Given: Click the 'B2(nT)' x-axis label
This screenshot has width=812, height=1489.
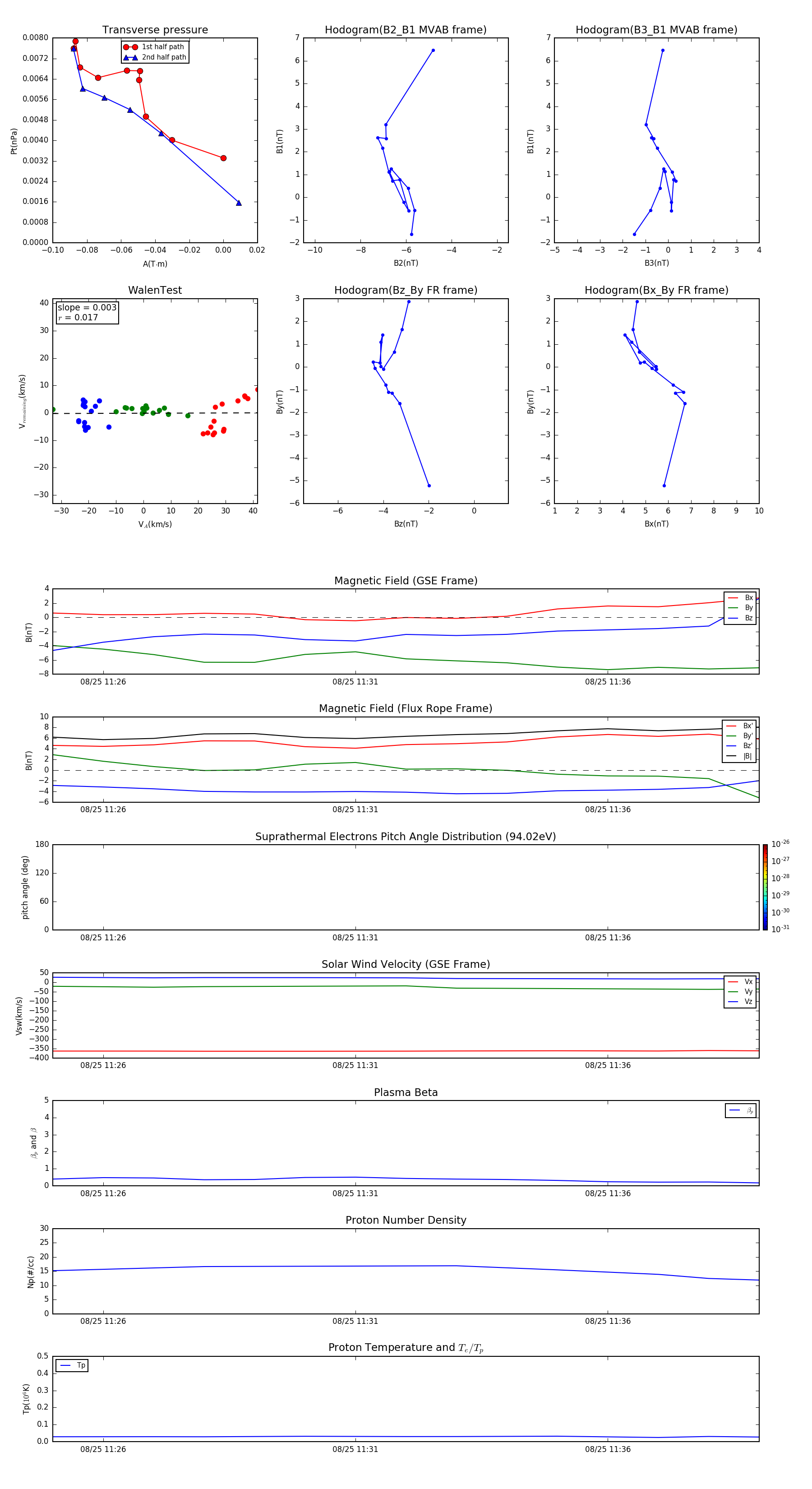Looking at the screenshot, I should (406, 263).
